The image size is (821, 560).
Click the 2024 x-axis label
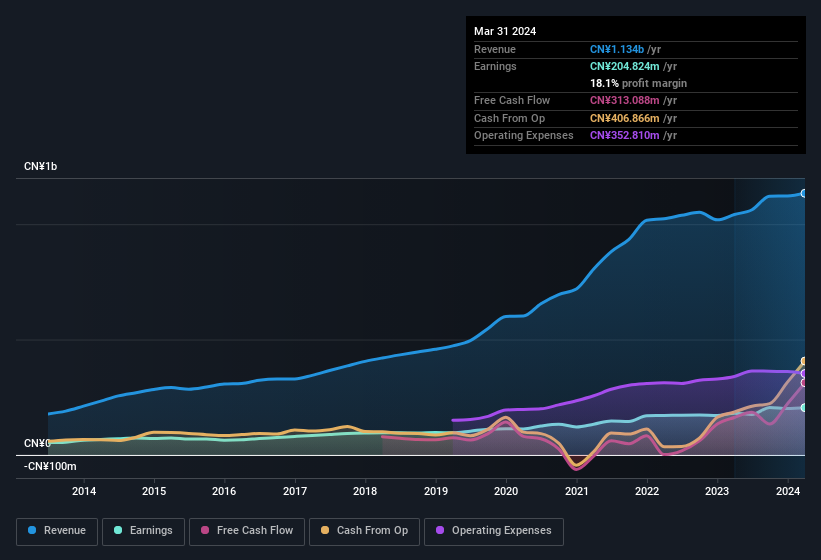pos(787,491)
